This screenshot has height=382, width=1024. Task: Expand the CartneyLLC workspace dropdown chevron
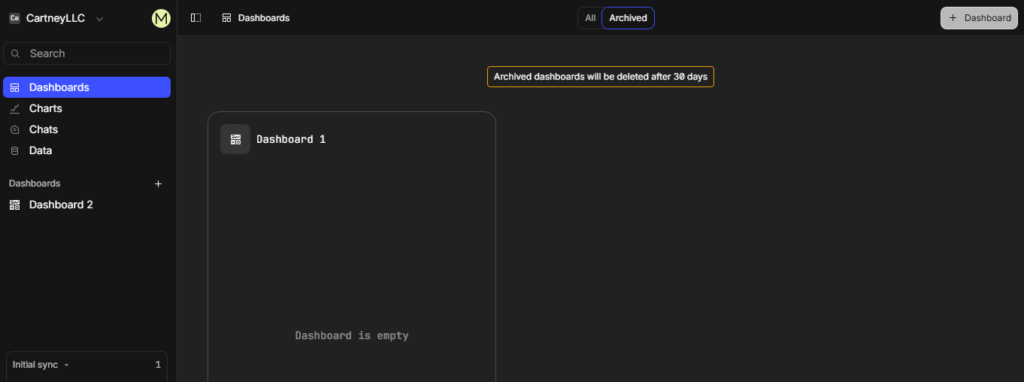[99, 19]
